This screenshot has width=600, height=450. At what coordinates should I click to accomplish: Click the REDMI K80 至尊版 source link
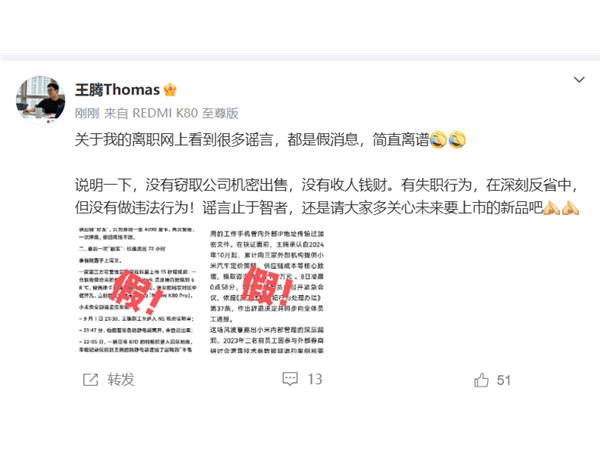185,113
